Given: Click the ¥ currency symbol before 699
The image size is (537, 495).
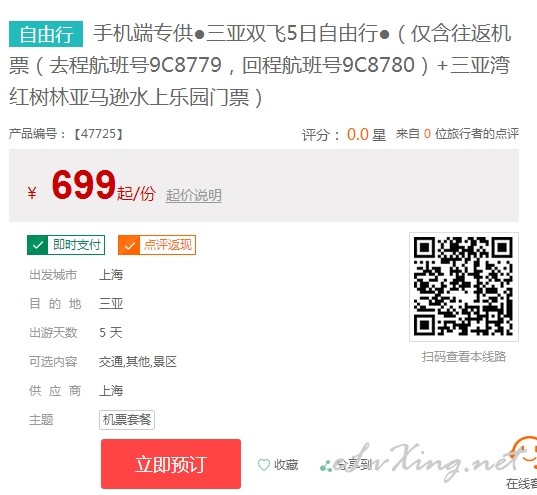Looking at the screenshot, I should tap(32, 193).
